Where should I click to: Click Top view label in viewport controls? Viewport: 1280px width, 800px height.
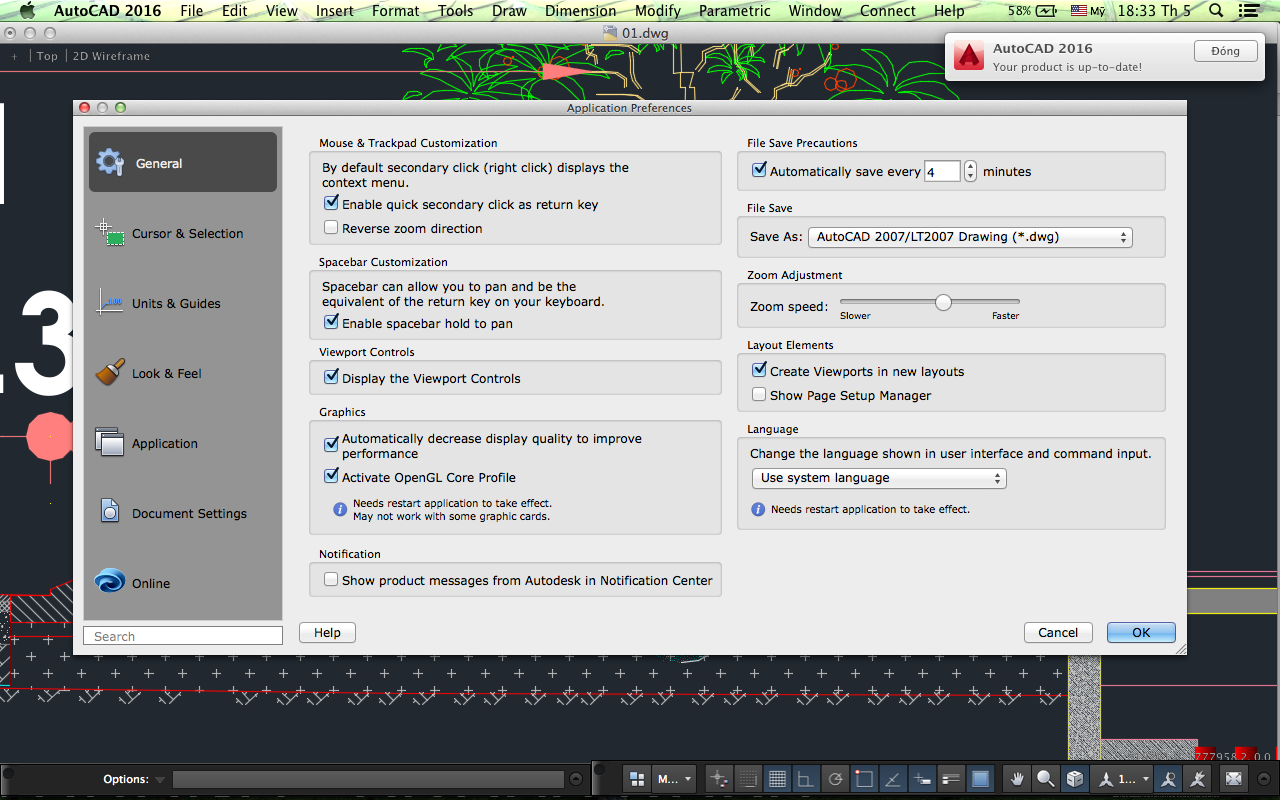[47, 56]
